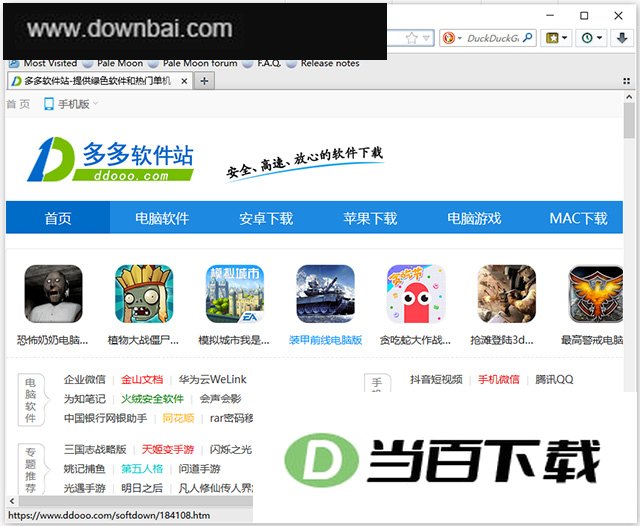Image resolution: width=640 pixels, height=526 pixels.
Task: Click the 华为云WeLink link
Action: [x=212, y=379]
